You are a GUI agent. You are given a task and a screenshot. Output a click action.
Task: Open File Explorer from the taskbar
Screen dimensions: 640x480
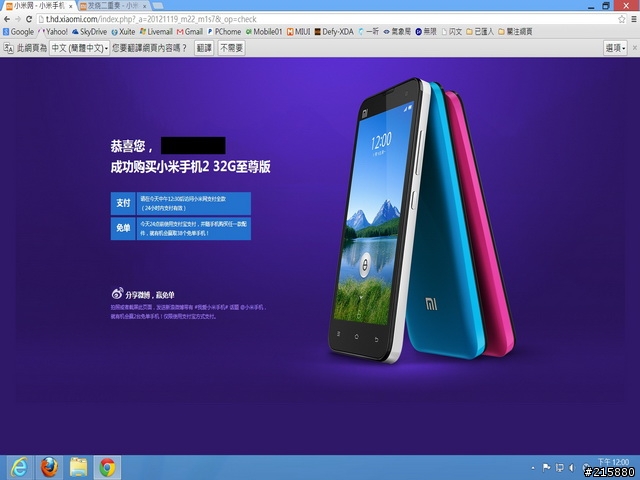(79, 467)
